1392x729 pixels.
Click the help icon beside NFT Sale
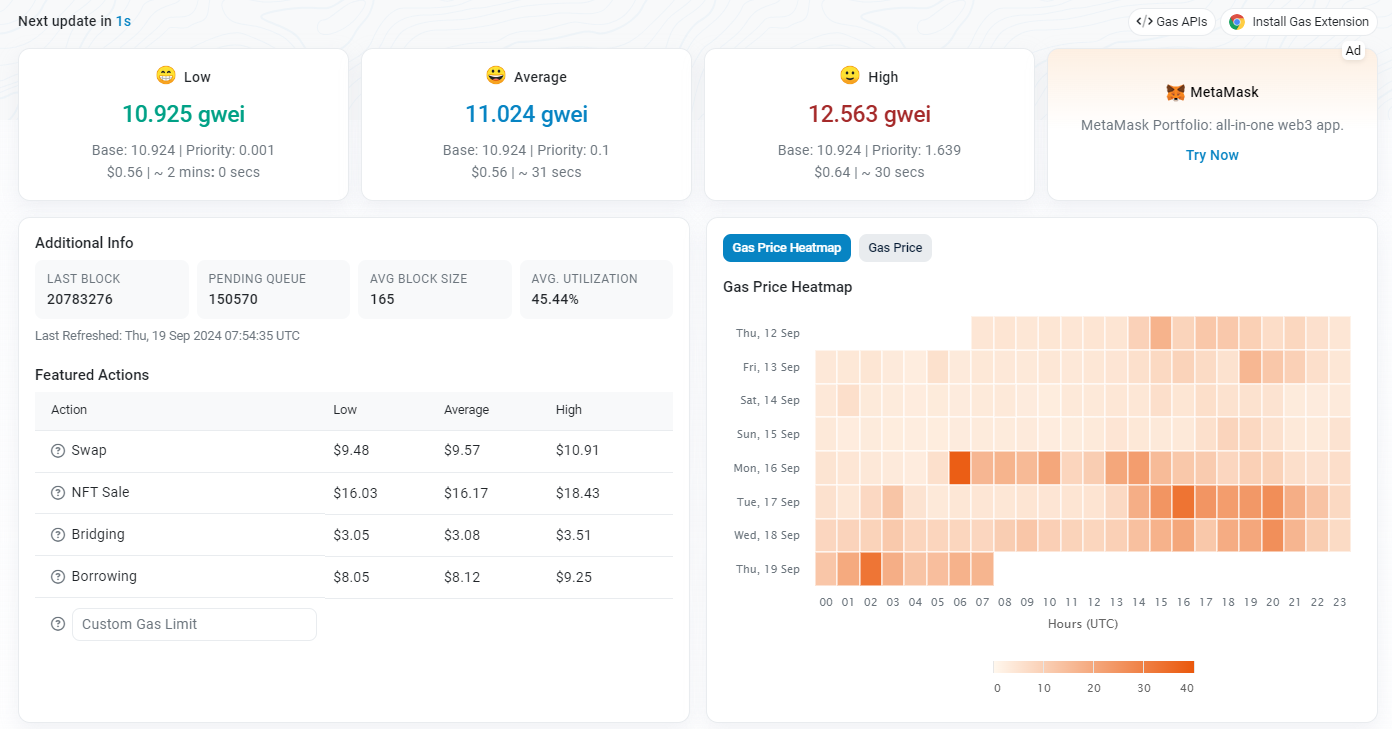coord(58,493)
